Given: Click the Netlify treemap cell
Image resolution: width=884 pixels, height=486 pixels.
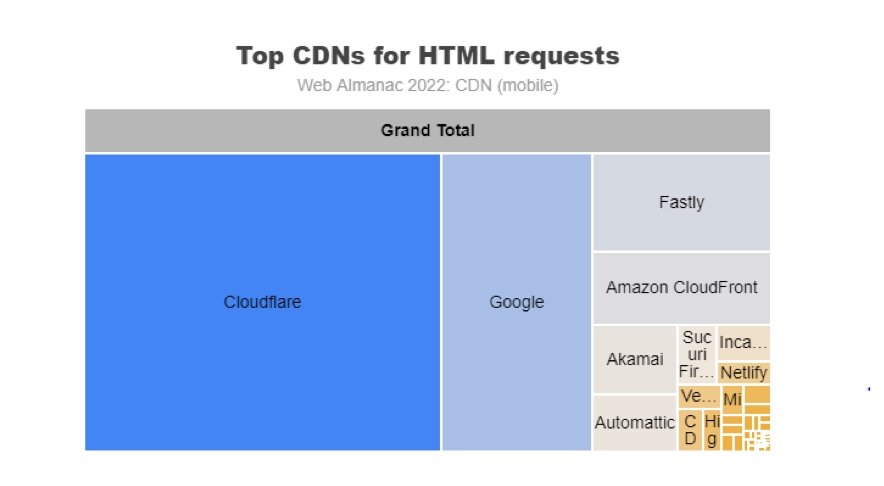Looking at the screenshot, I should 744,373.
